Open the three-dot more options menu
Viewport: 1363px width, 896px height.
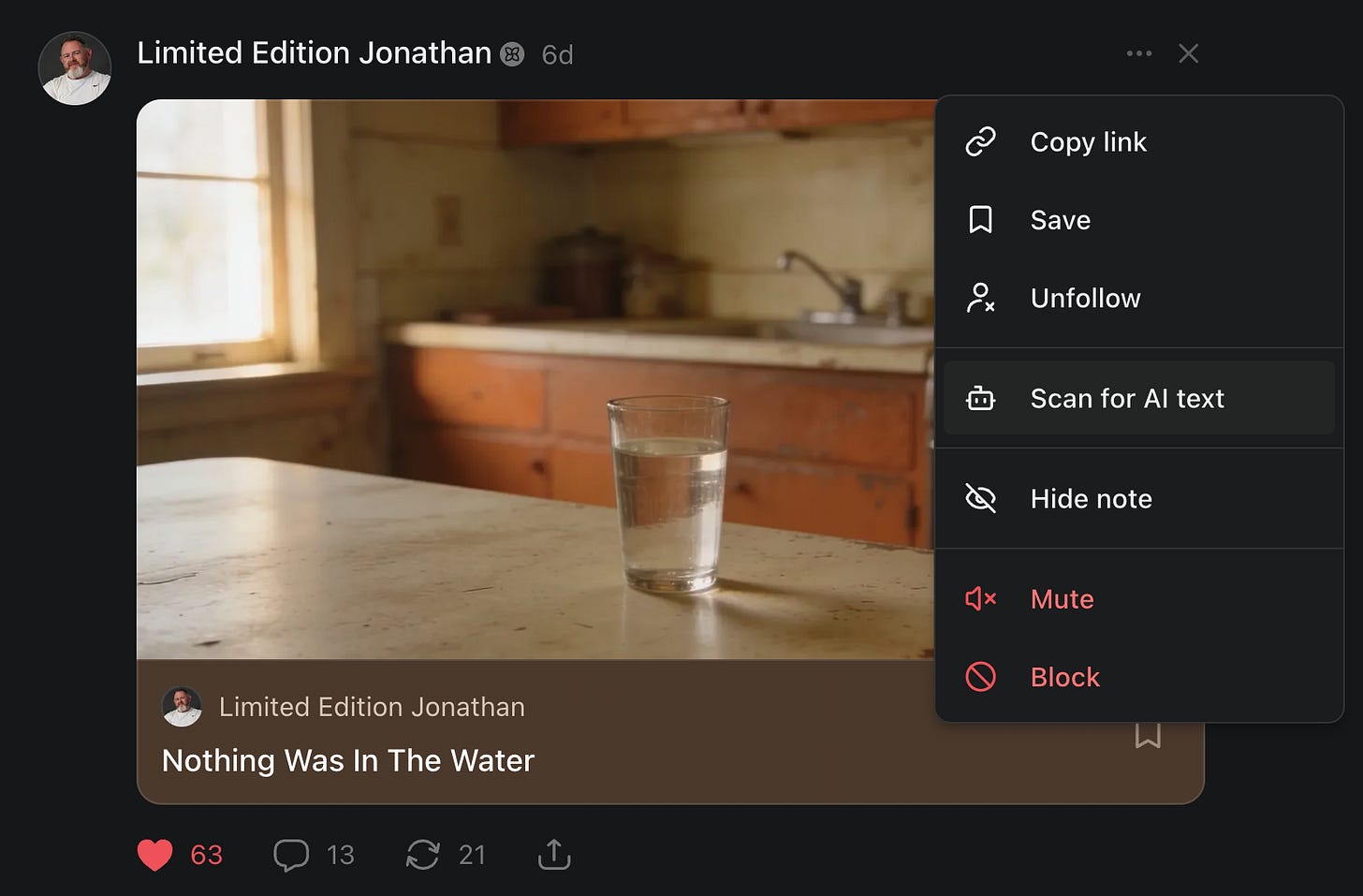(x=1139, y=53)
